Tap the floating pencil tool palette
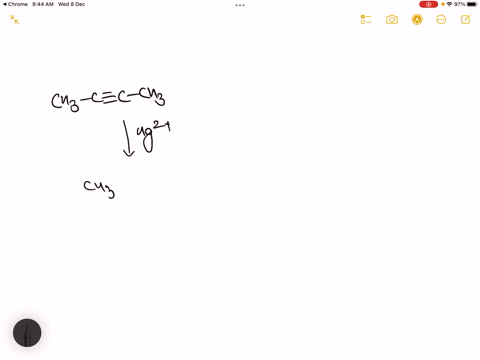Screen dimensions: 480x360 tap(27, 333)
